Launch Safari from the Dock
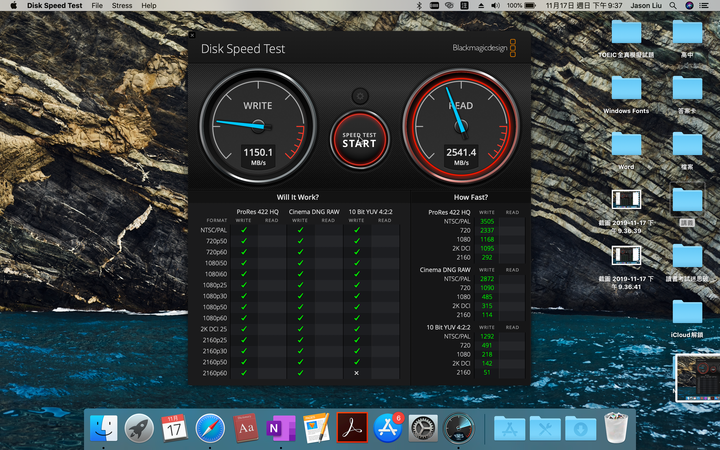The height and width of the screenshot is (450, 720). click(x=210, y=428)
